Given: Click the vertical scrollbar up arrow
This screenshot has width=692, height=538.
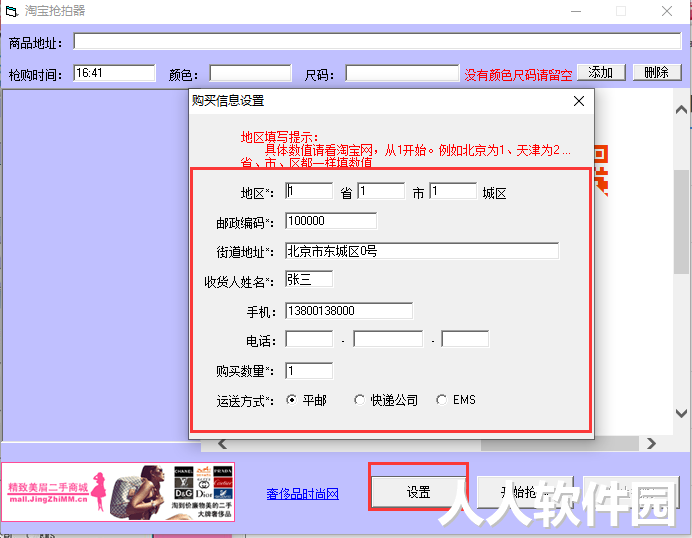Looking at the screenshot, I should point(682,109).
